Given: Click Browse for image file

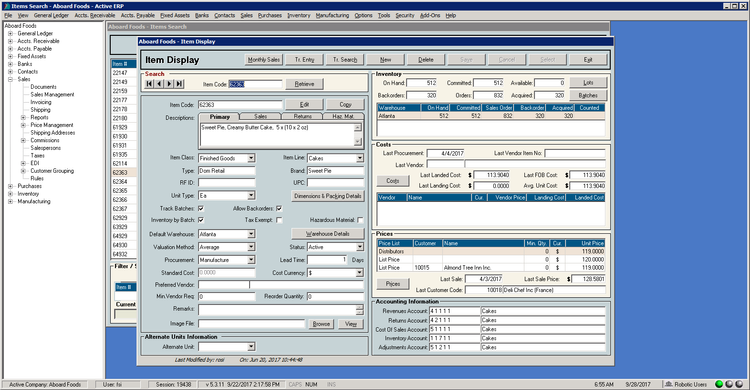Looking at the screenshot, I should [x=321, y=324].
